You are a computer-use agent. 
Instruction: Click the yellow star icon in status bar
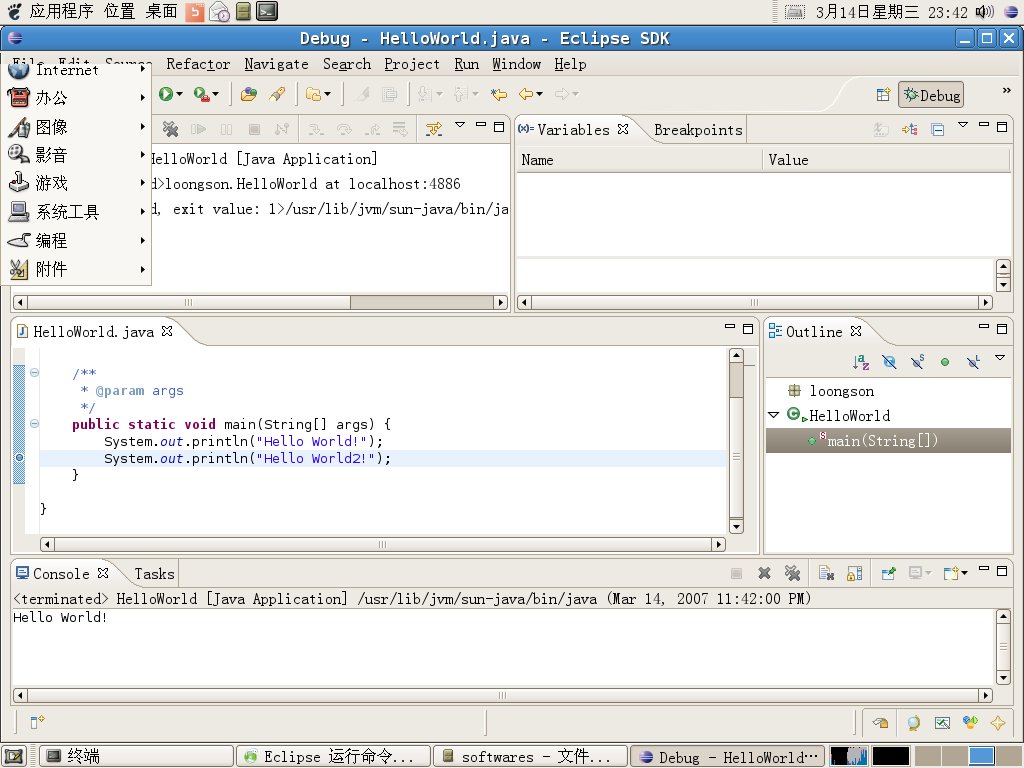point(998,722)
